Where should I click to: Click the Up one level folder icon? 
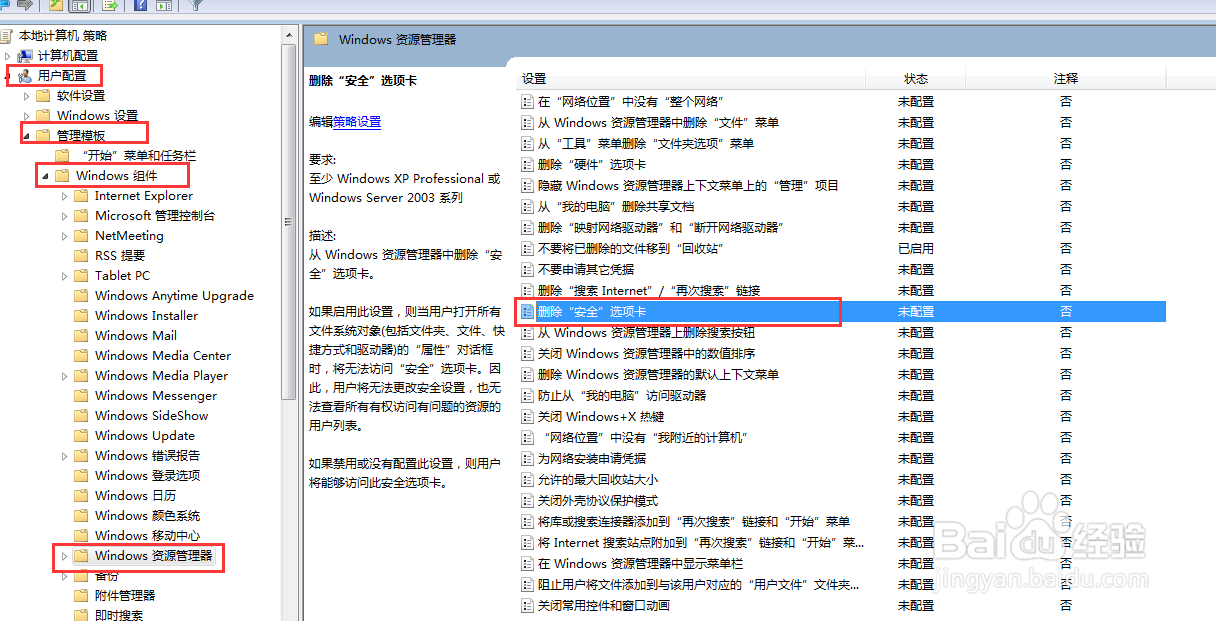[x=56, y=7]
